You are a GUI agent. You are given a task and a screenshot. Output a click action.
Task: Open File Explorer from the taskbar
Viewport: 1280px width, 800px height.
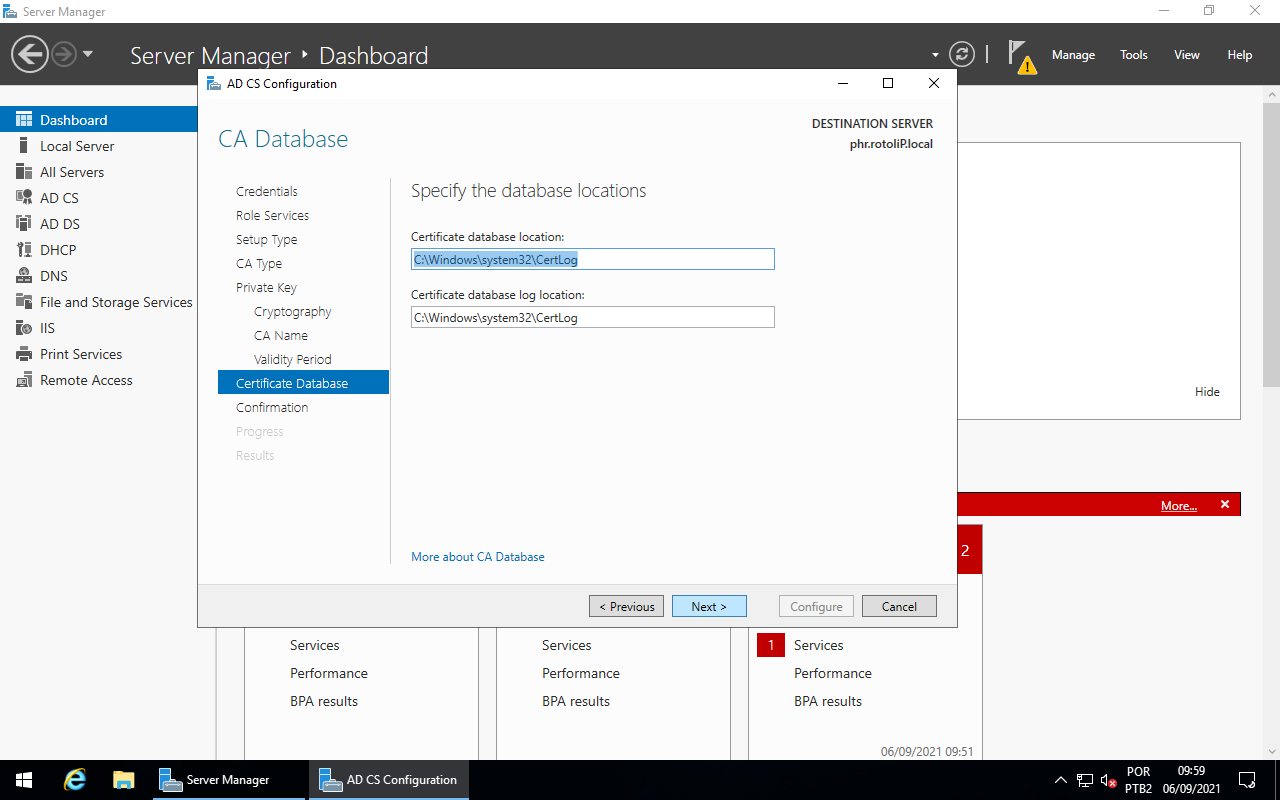tap(123, 779)
